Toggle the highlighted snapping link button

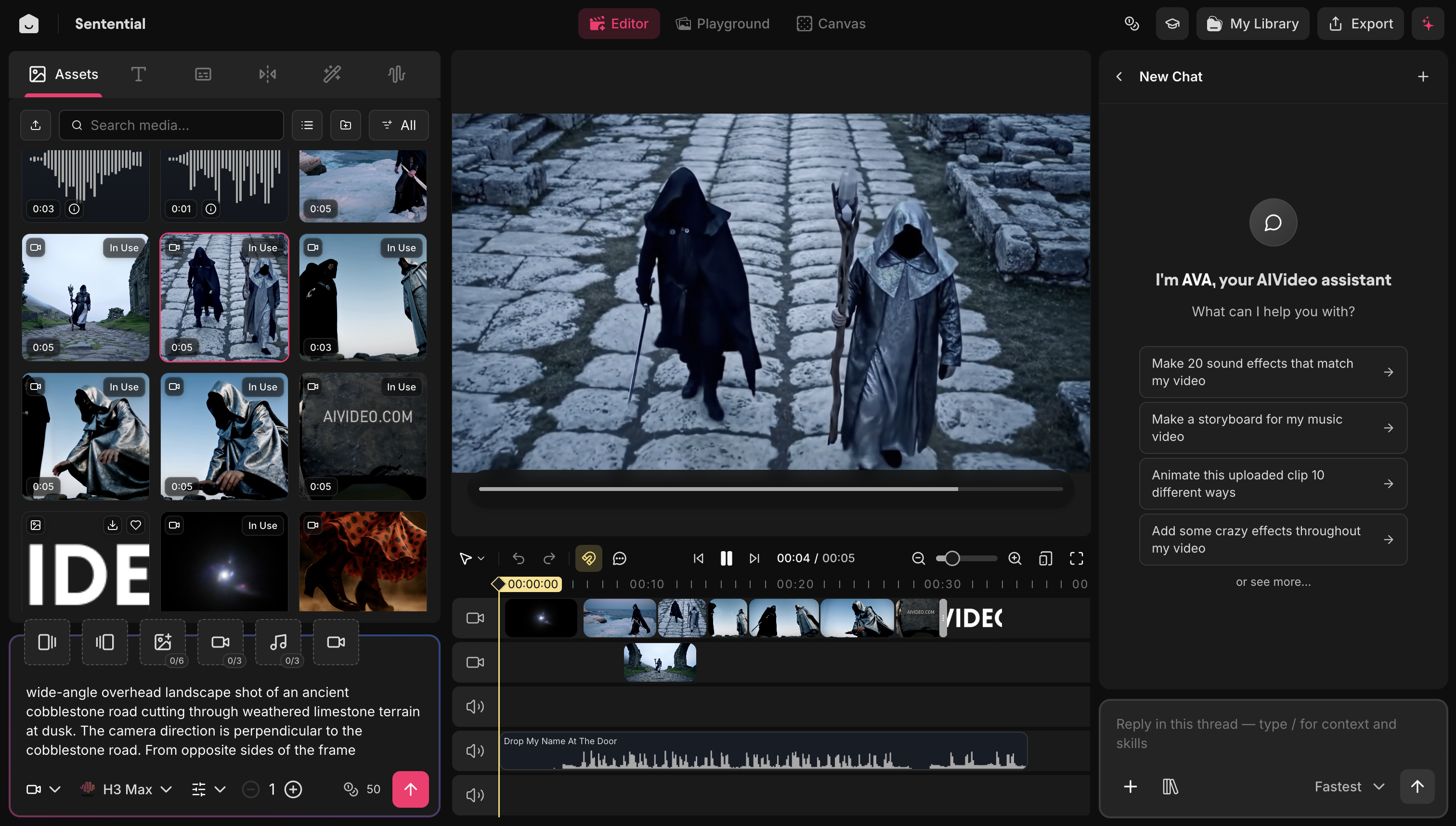coord(588,558)
